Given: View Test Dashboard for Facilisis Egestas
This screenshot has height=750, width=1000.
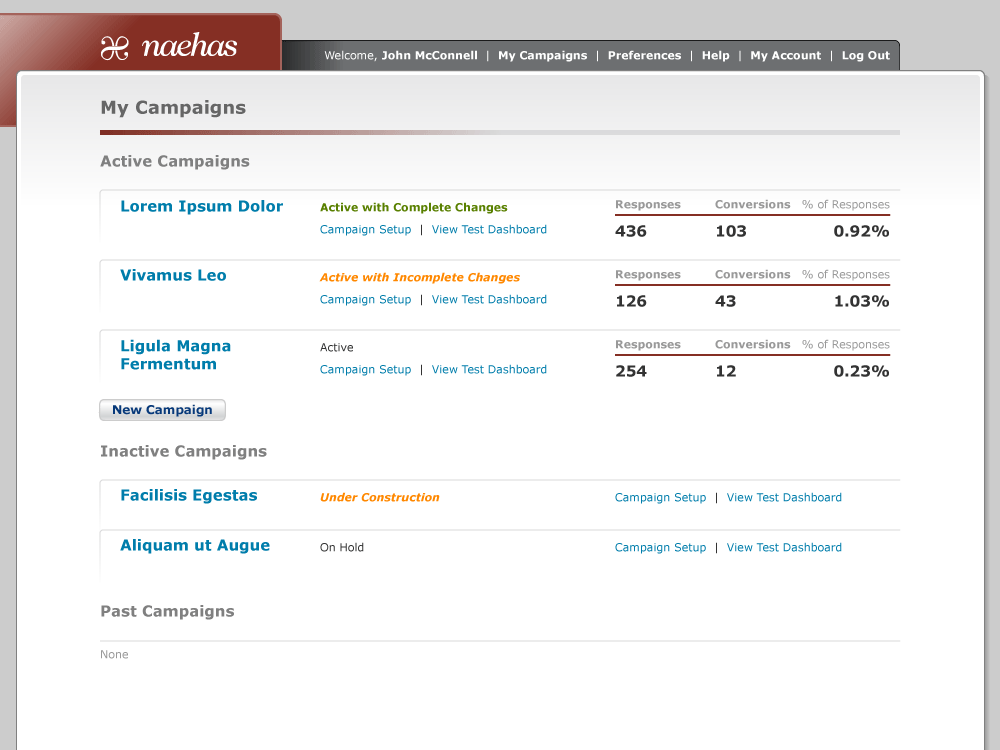Looking at the screenshot, I should point(784,498).
